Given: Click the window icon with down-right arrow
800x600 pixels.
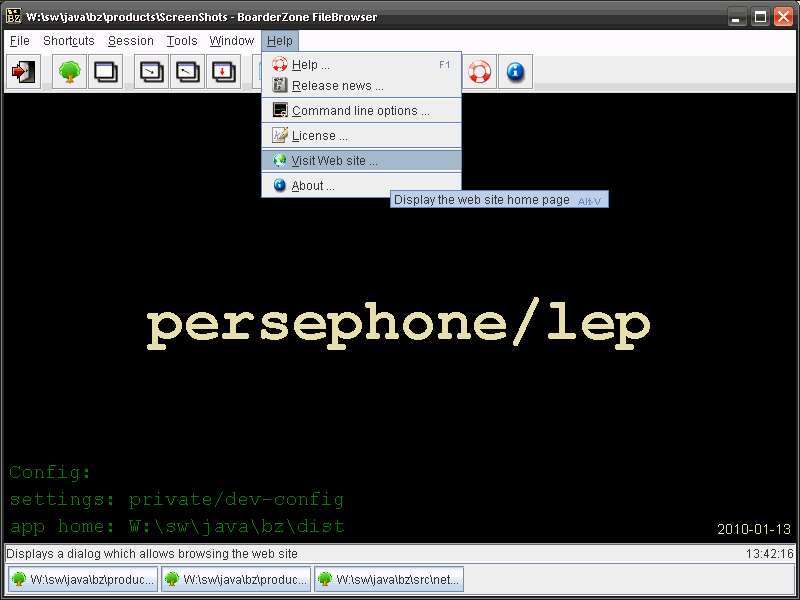Looking at the screenshot, I should pyautogui.click(x=152, y=72).
